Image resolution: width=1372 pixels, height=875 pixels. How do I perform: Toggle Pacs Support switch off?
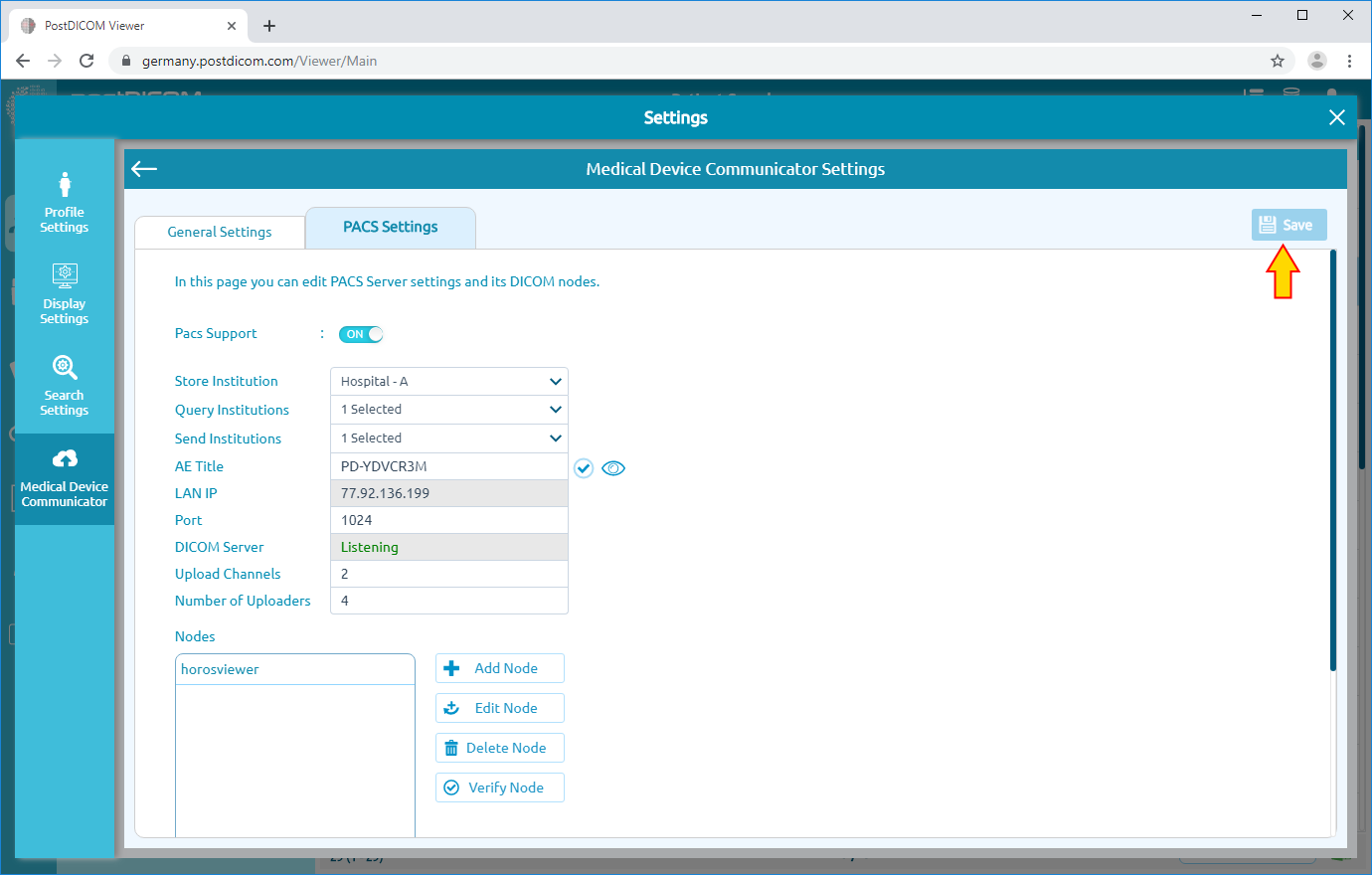[x=361, y=334]
